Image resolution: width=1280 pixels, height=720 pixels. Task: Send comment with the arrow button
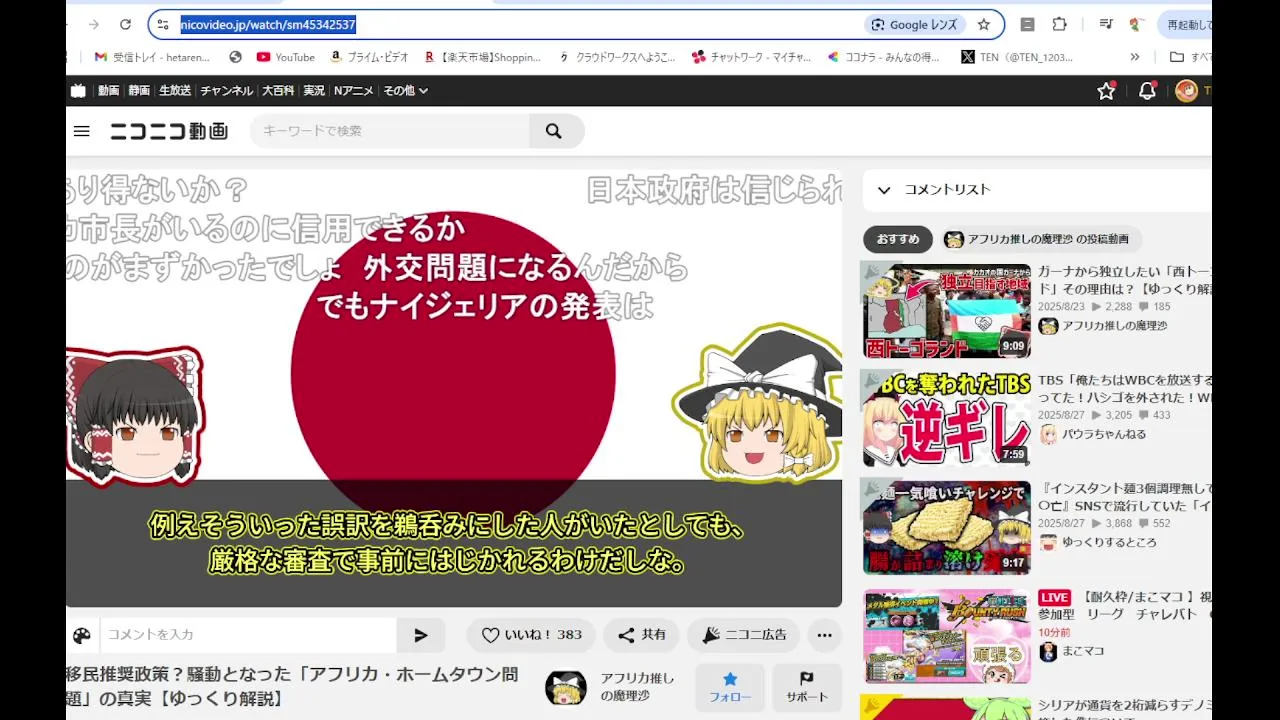[421, 635]
